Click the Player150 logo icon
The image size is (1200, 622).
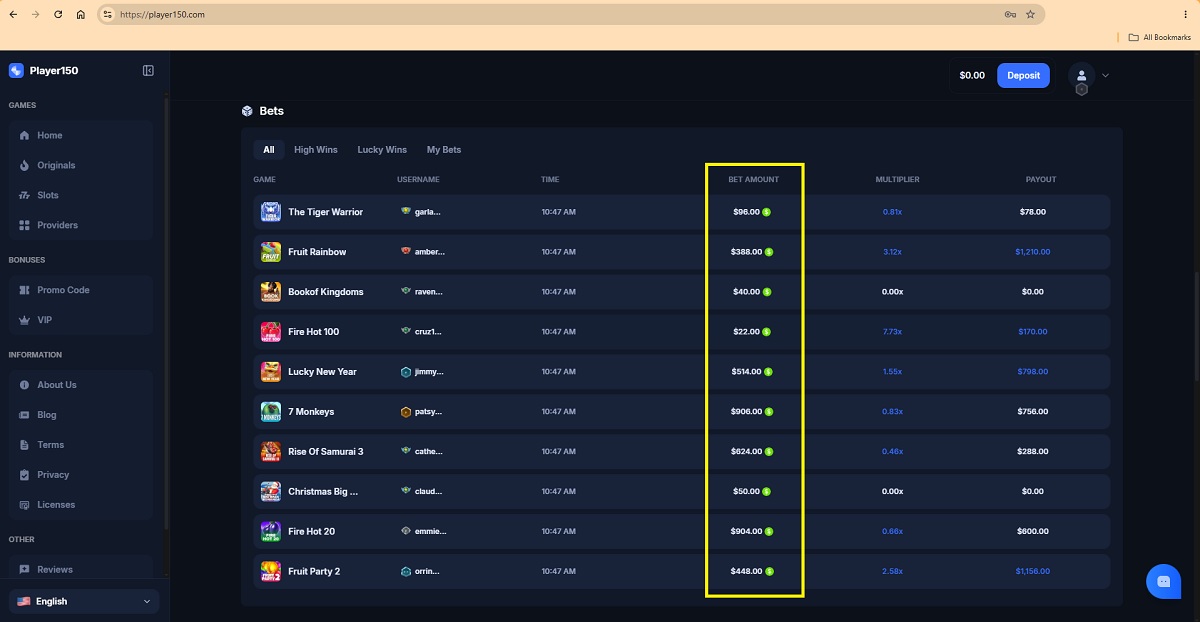(x=16, y=71)
